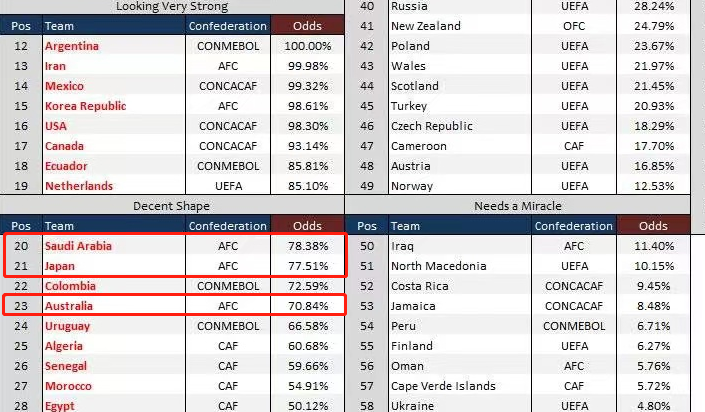Image resolution: width=705 pixels, height=412 pixels.
Task: Select the 'Colombia' team cell
Action: click(70, 286)
